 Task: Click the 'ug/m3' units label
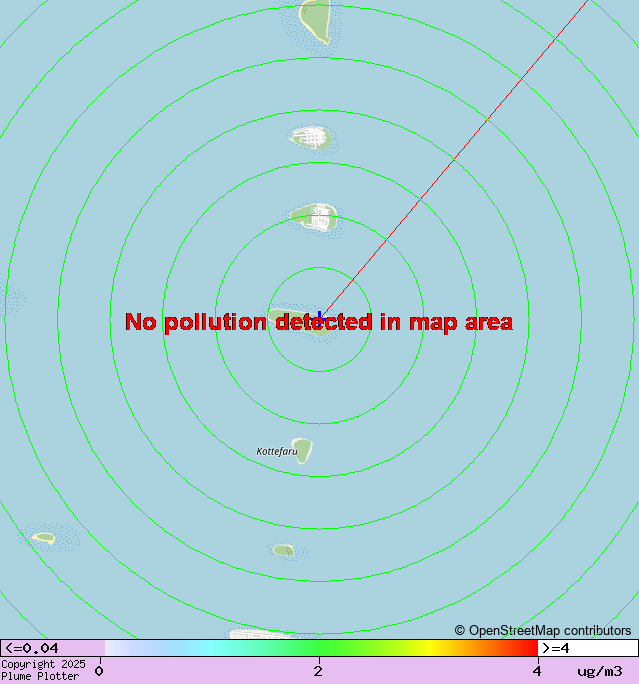coord(600,671)
